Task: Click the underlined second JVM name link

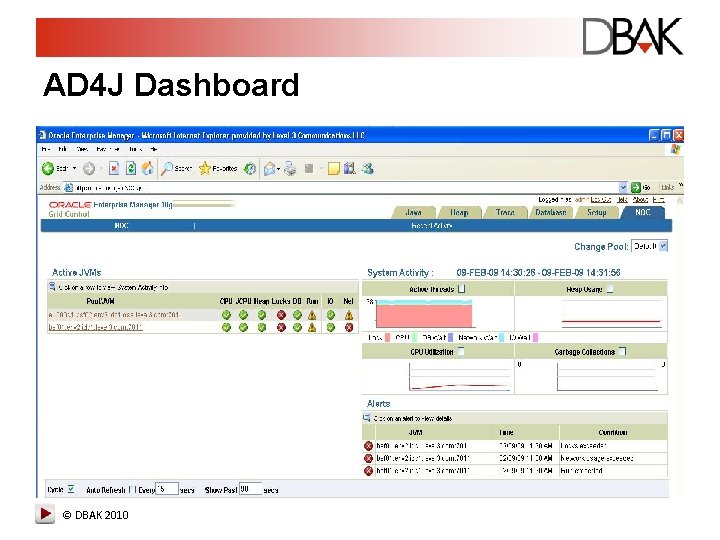Action: [95, 327]
